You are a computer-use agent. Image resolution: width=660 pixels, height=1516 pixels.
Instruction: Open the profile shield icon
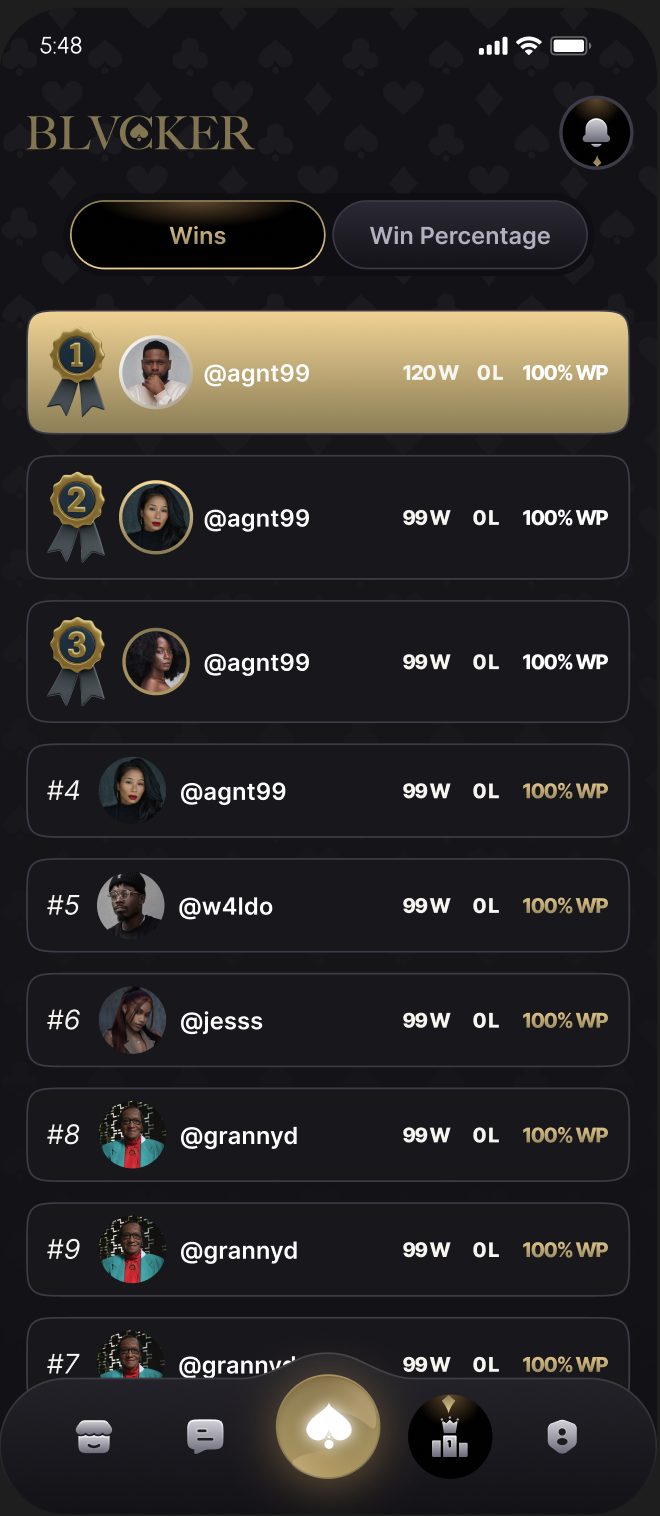point(563,1437)
